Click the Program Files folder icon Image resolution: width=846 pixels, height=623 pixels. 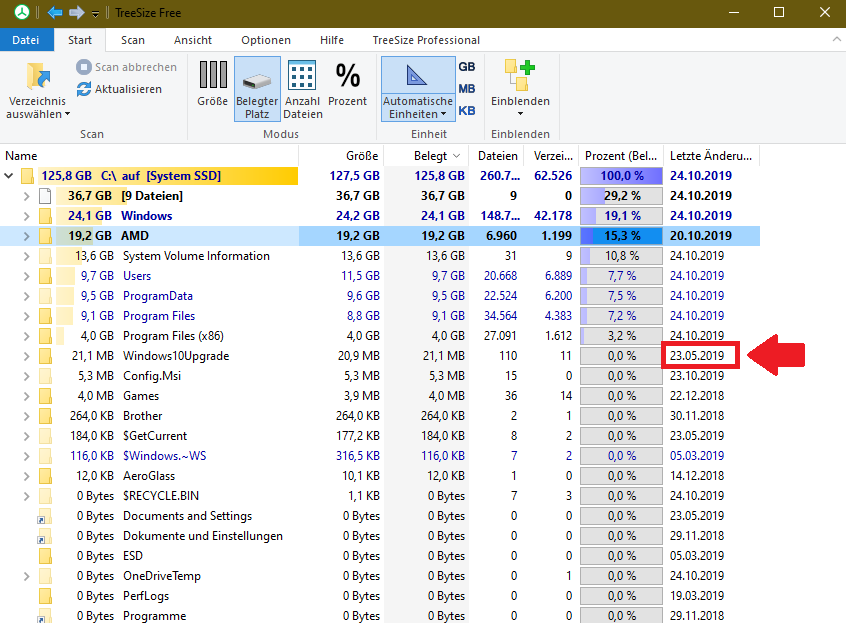[45, 316]
